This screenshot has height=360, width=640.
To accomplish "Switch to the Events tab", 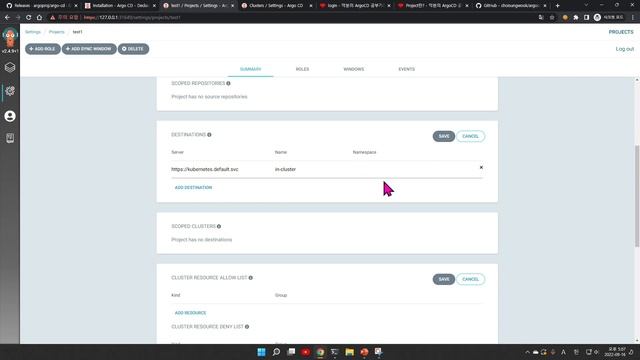I will pos(407,69).
